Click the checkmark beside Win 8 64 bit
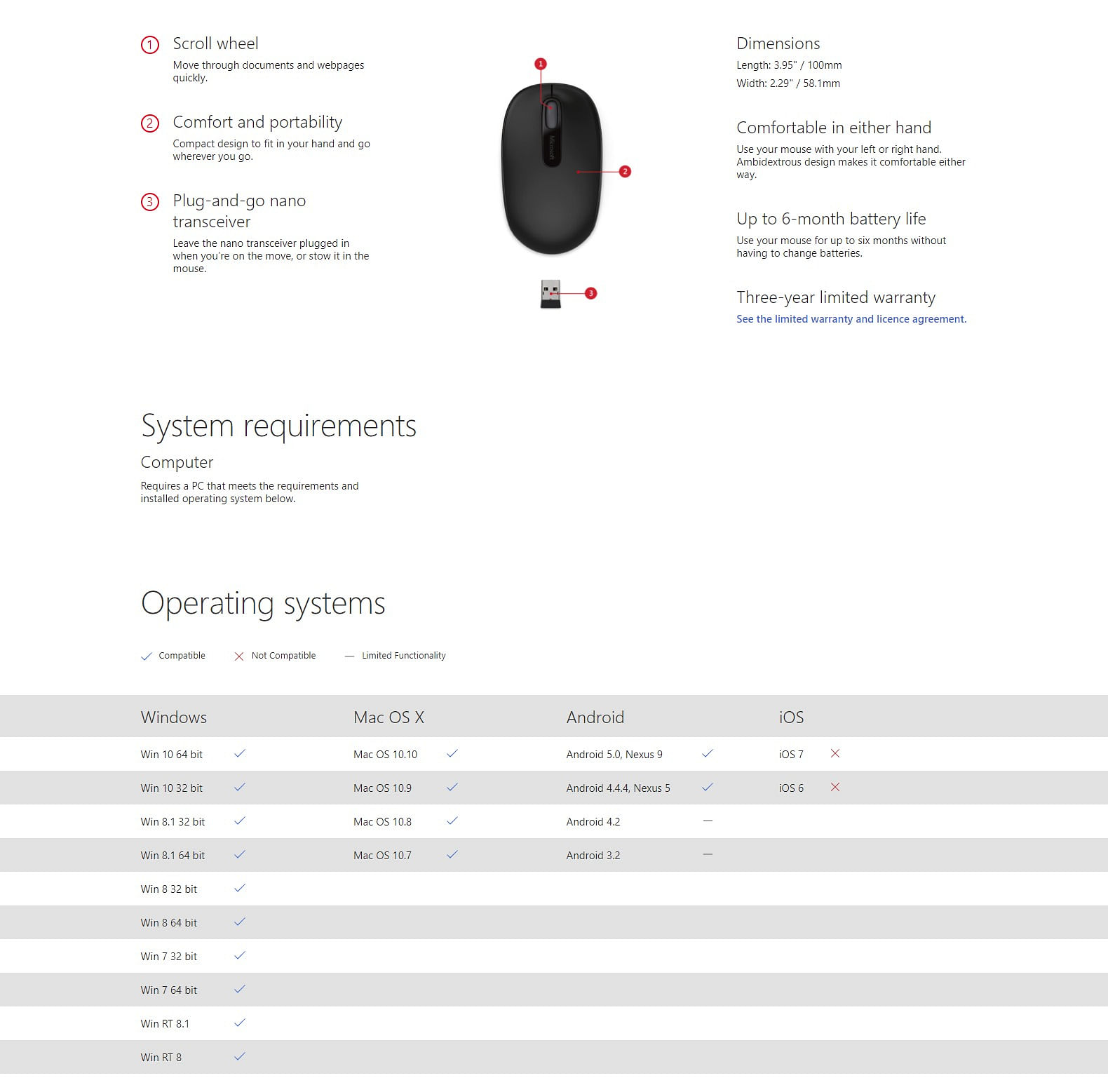Screen dimensions: 1108x1092 (x=240, y=922)
